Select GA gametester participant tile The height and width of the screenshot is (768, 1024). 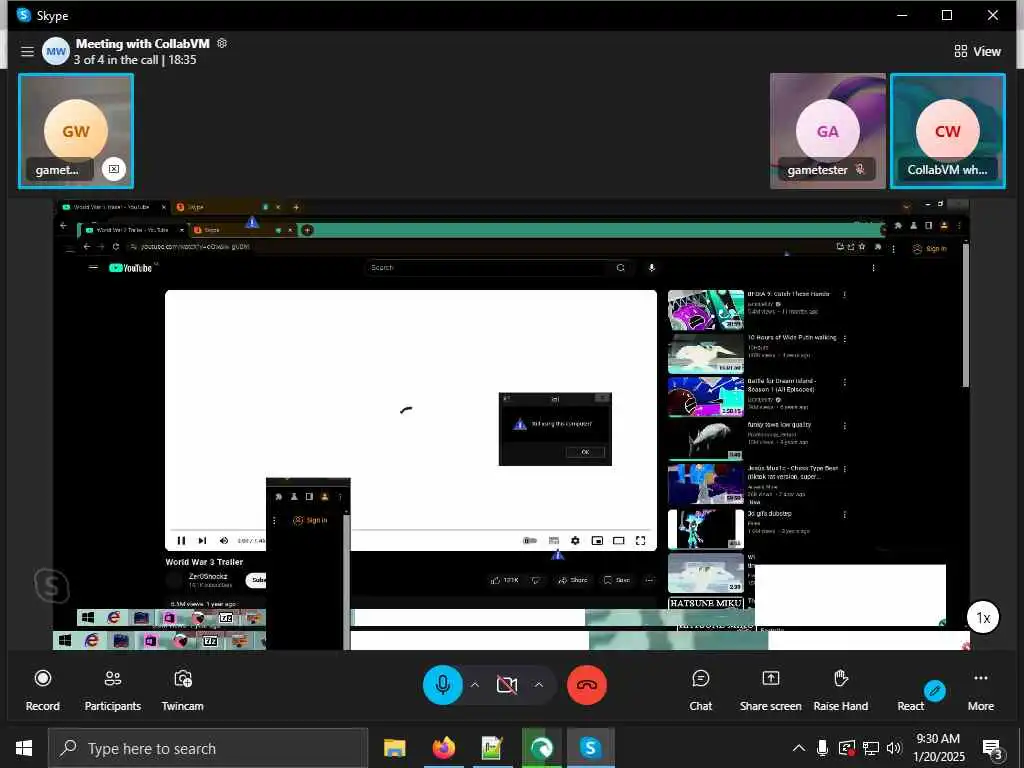(x=827, y=131)
